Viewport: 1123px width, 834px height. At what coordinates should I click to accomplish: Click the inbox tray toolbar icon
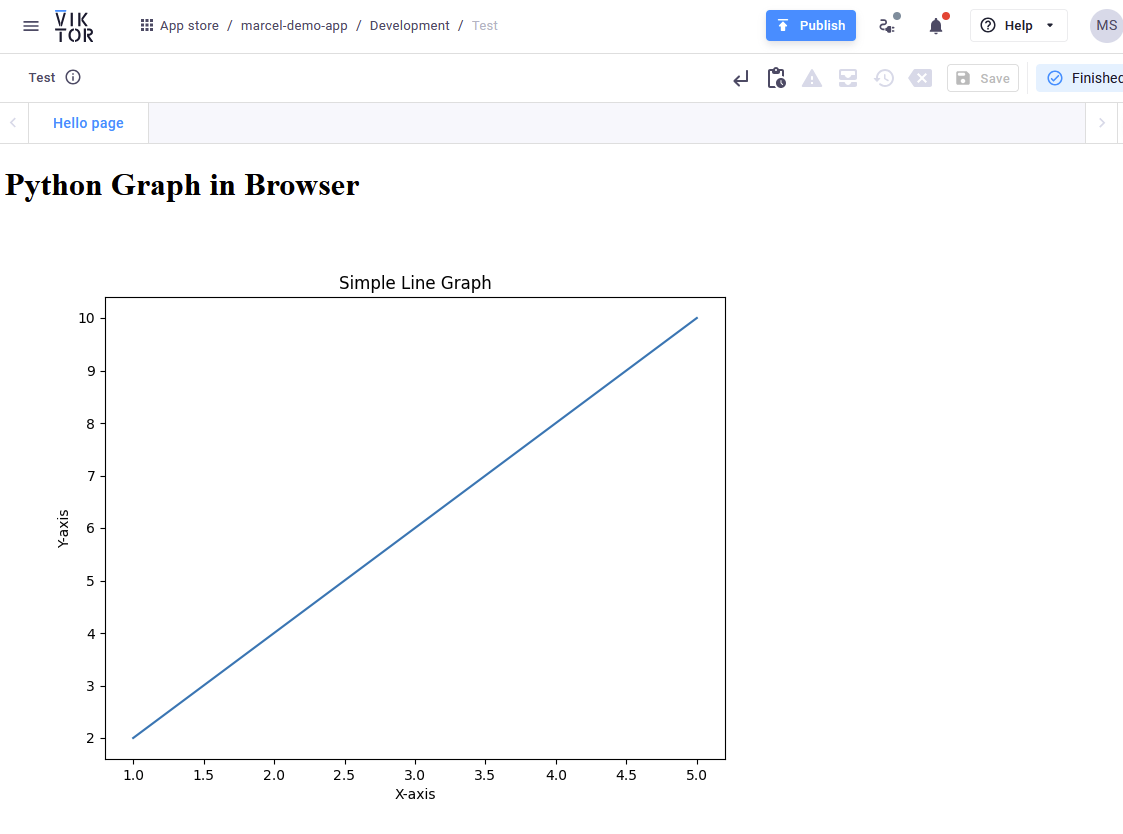point(848,78)
